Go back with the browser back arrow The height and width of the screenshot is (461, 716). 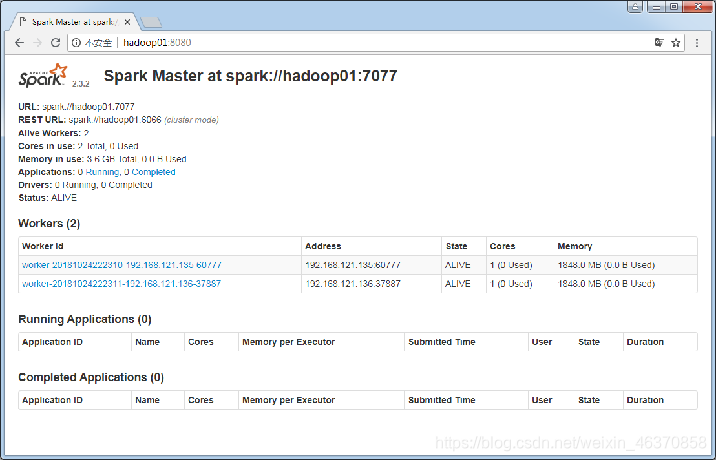click(x=19, y=42)
